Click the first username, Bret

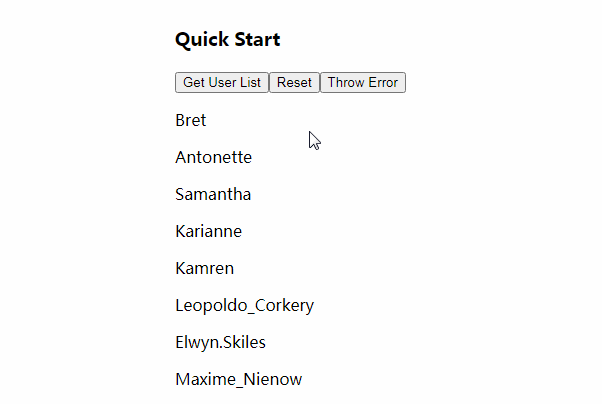[190, 121]
